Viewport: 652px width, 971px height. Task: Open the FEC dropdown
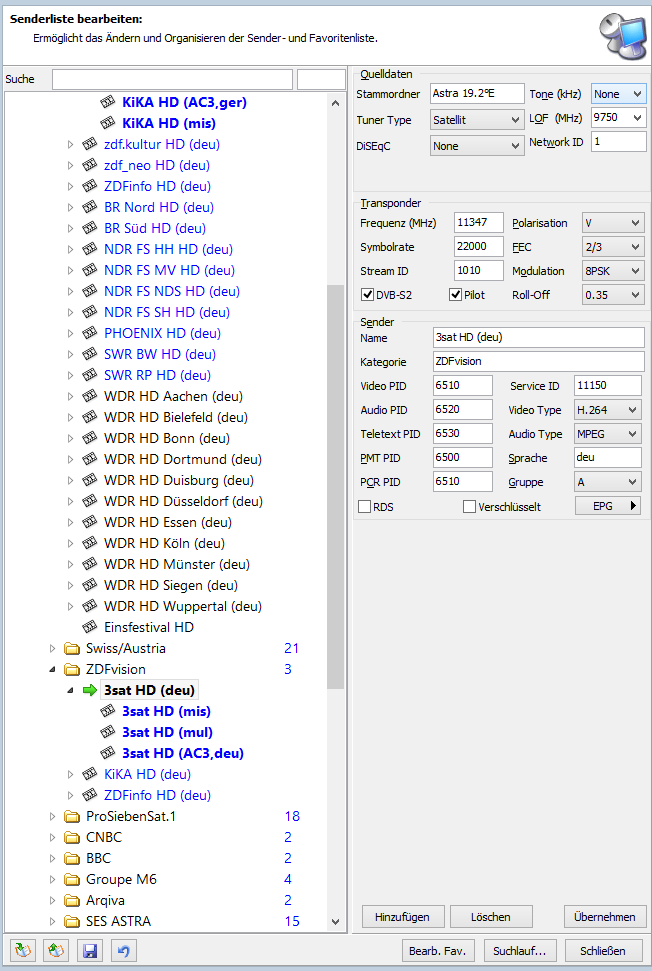coord(613,247)
